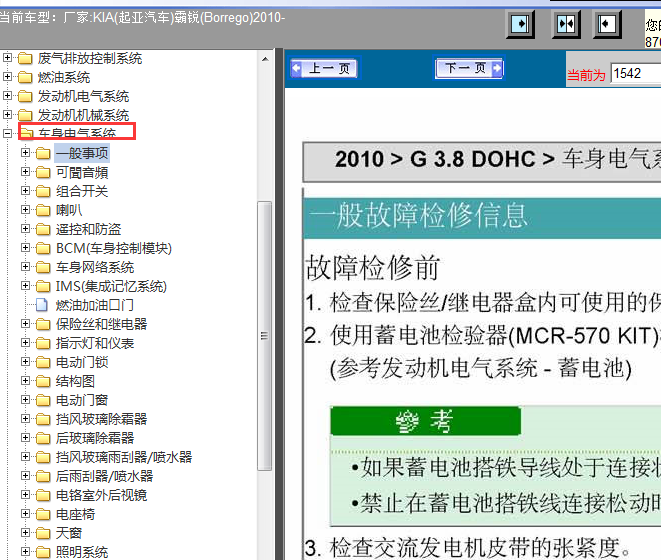Expand the 电动门窗 node
Screen dimensions: 661x560
[x=26, y=399]
